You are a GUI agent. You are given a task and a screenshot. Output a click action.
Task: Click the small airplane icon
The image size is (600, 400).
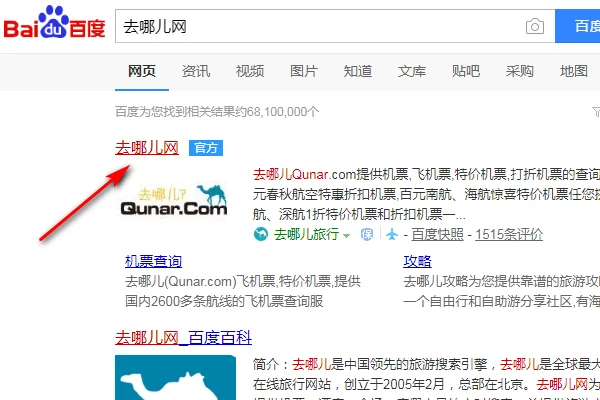(392, 234)
